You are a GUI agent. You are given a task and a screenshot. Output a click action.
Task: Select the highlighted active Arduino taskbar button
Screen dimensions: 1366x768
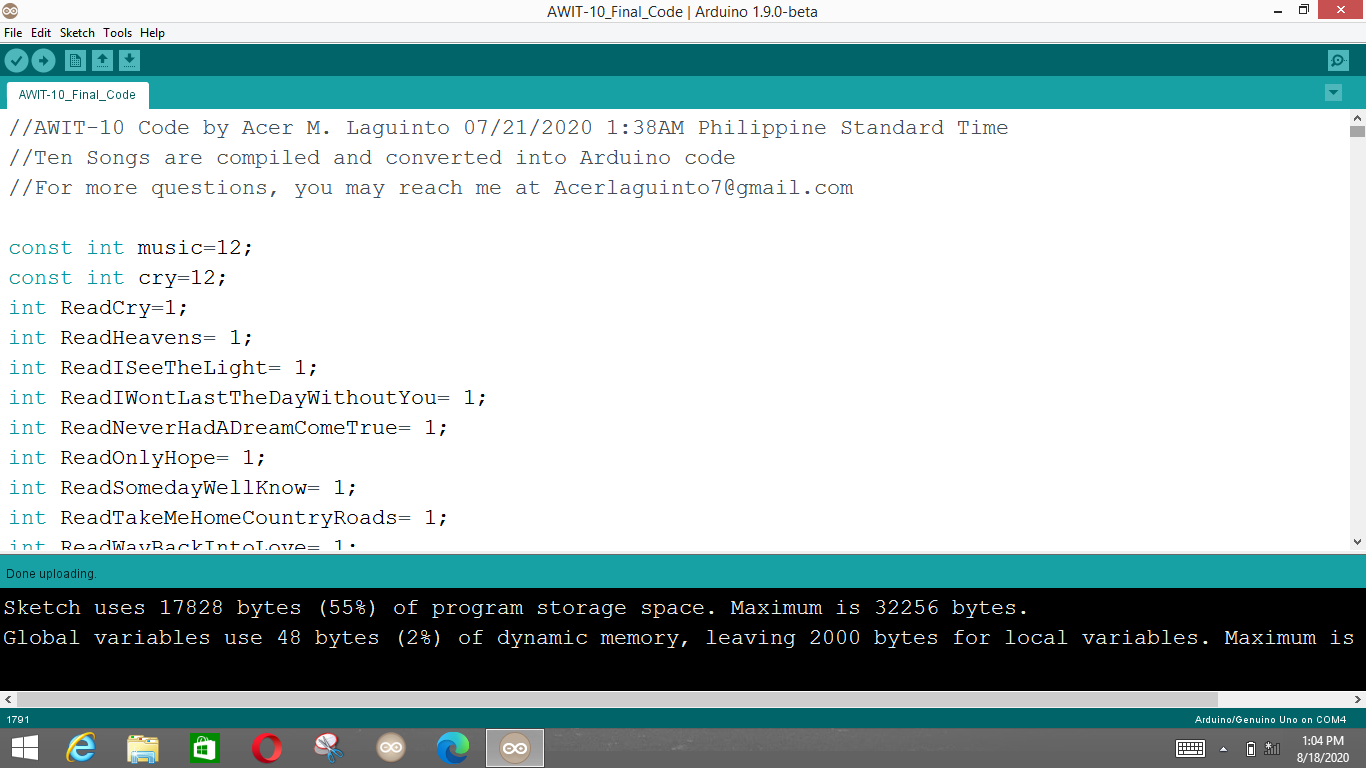(515, 748)
